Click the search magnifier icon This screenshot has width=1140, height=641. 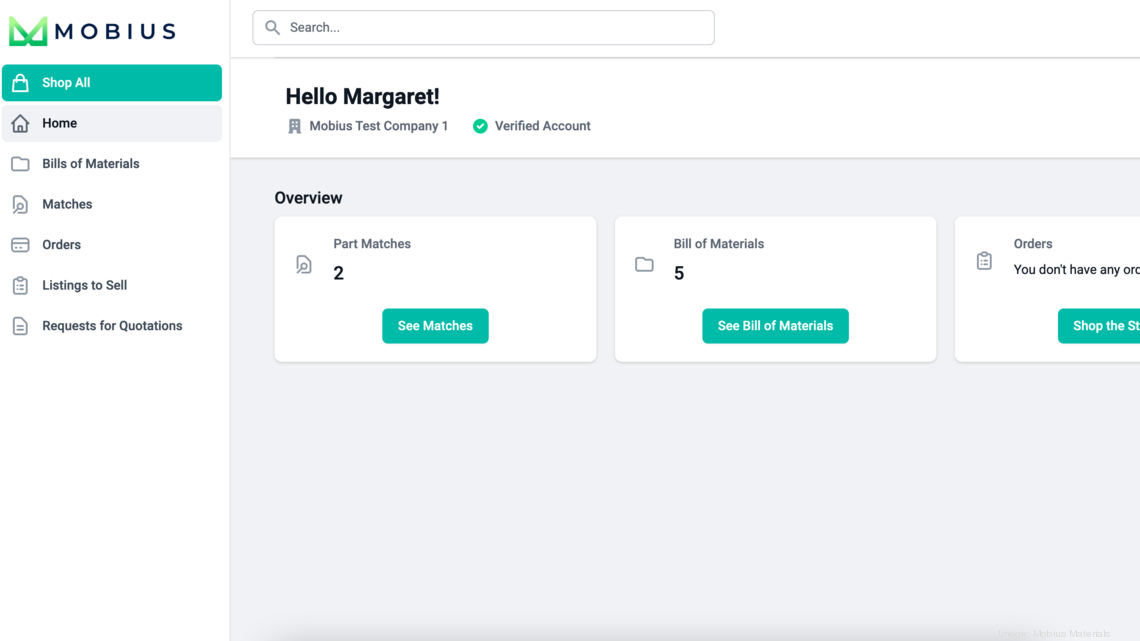point(272,28)
